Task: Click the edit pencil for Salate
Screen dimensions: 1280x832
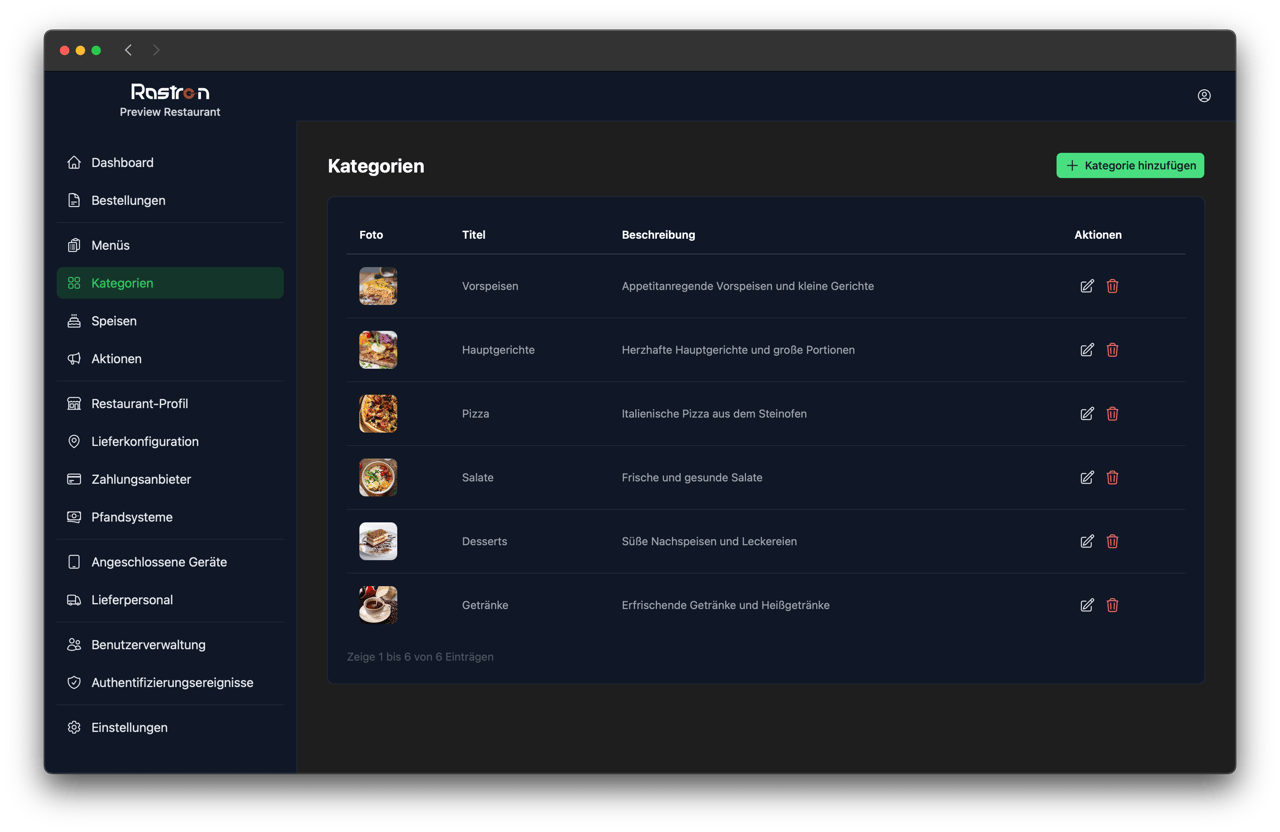Action: tap(1087, 478)
